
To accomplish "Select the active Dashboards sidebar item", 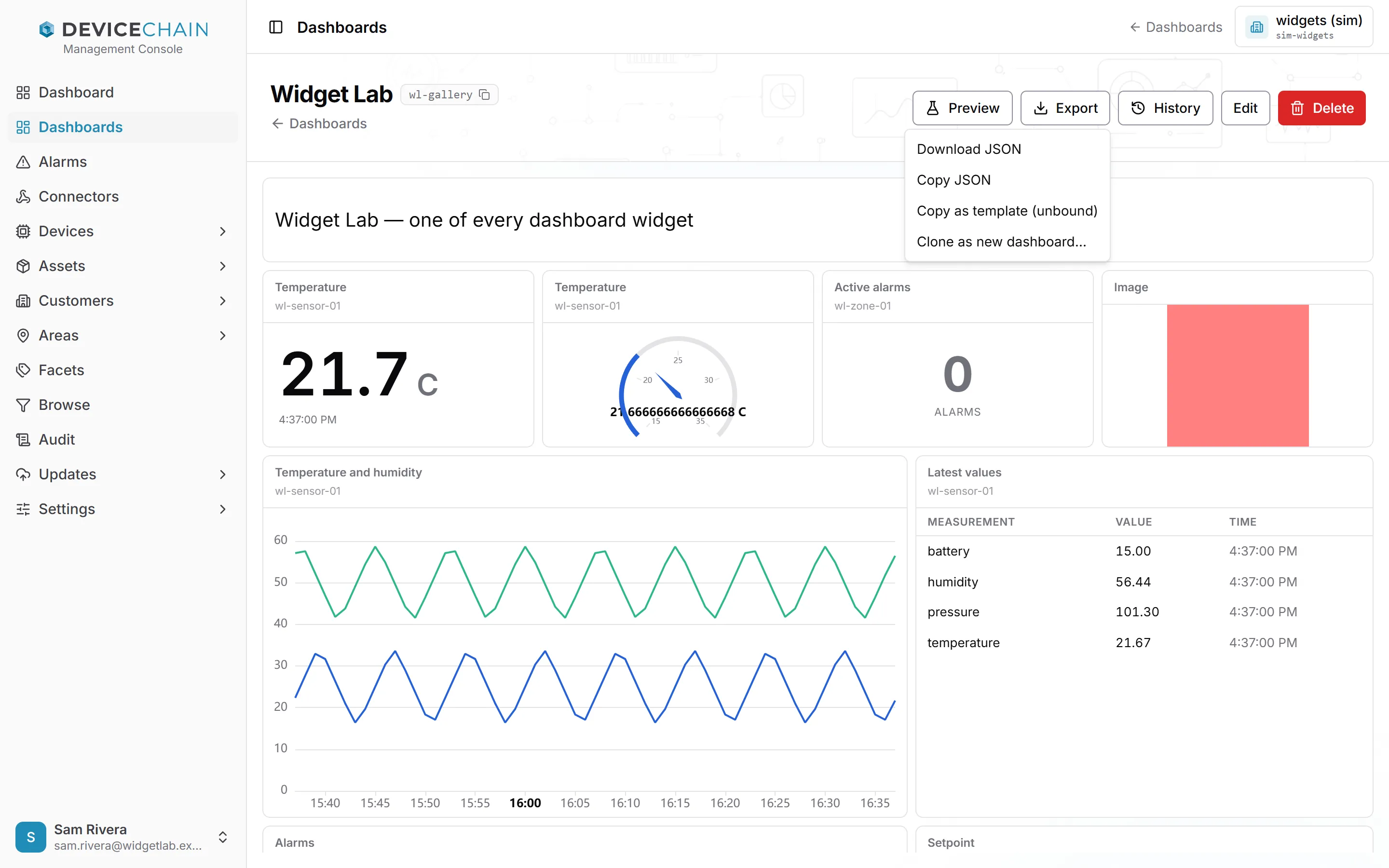I will point(123,127).
